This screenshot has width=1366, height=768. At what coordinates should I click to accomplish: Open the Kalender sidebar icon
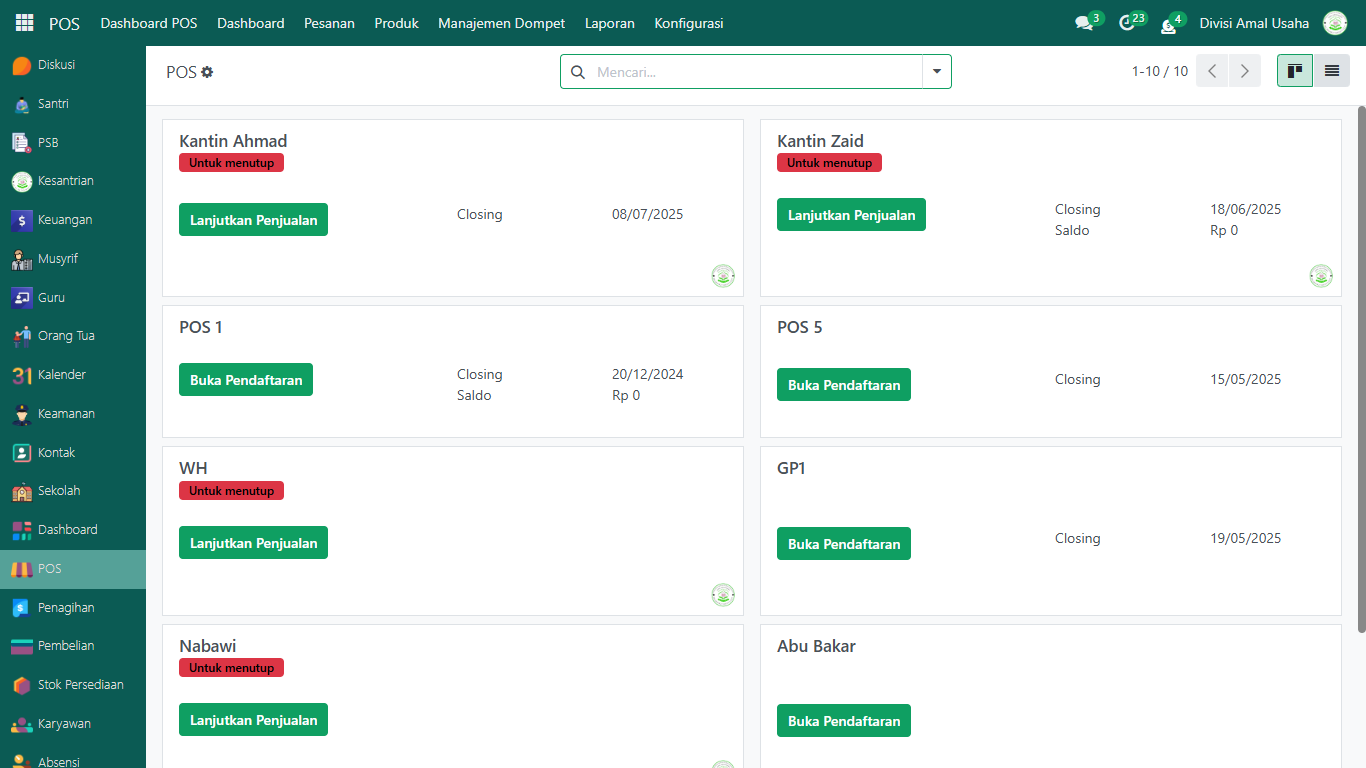pyautogui.click(x=22, y=375)
